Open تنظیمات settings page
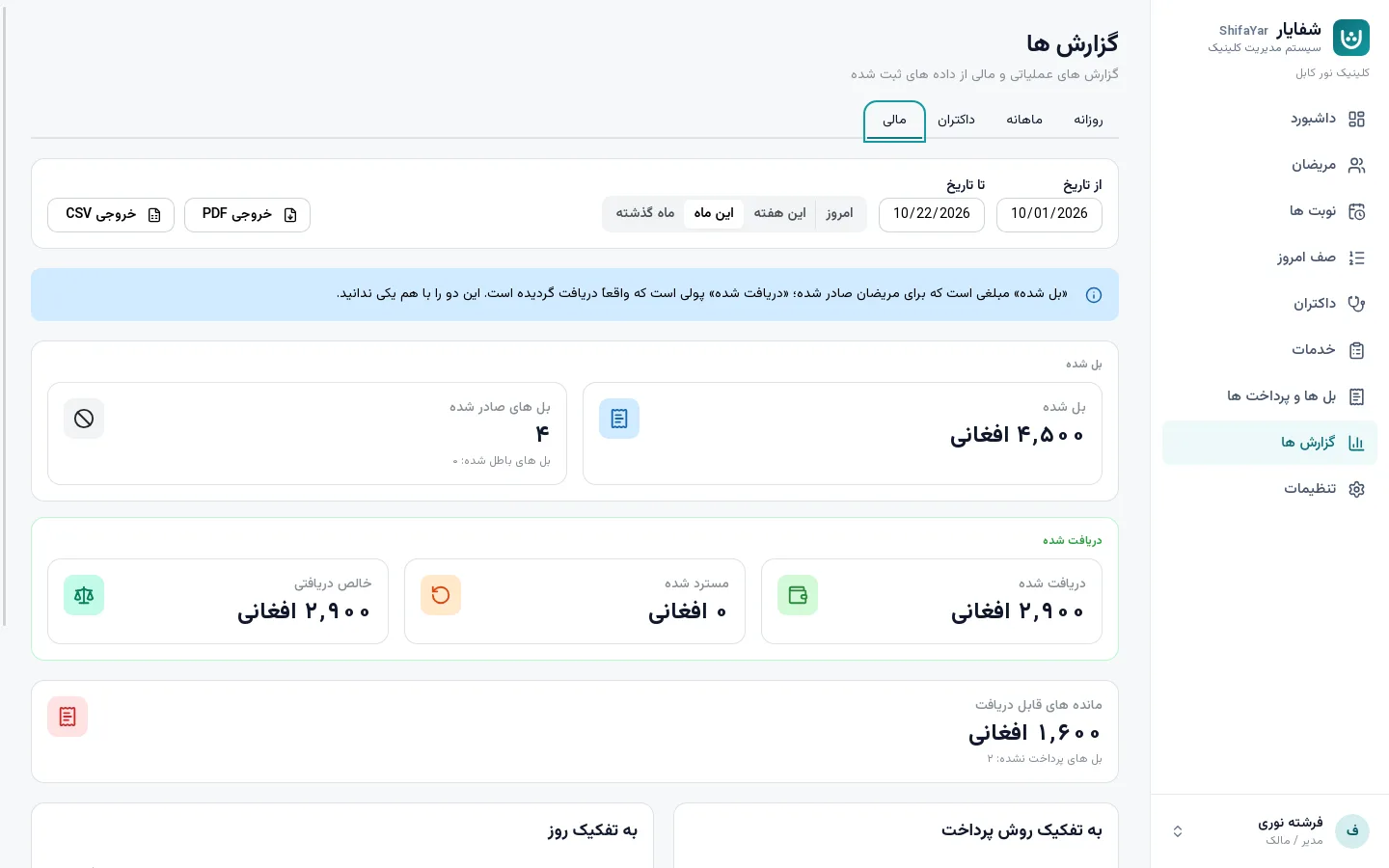The image size is (1389, 868). tap(1269, 489)
